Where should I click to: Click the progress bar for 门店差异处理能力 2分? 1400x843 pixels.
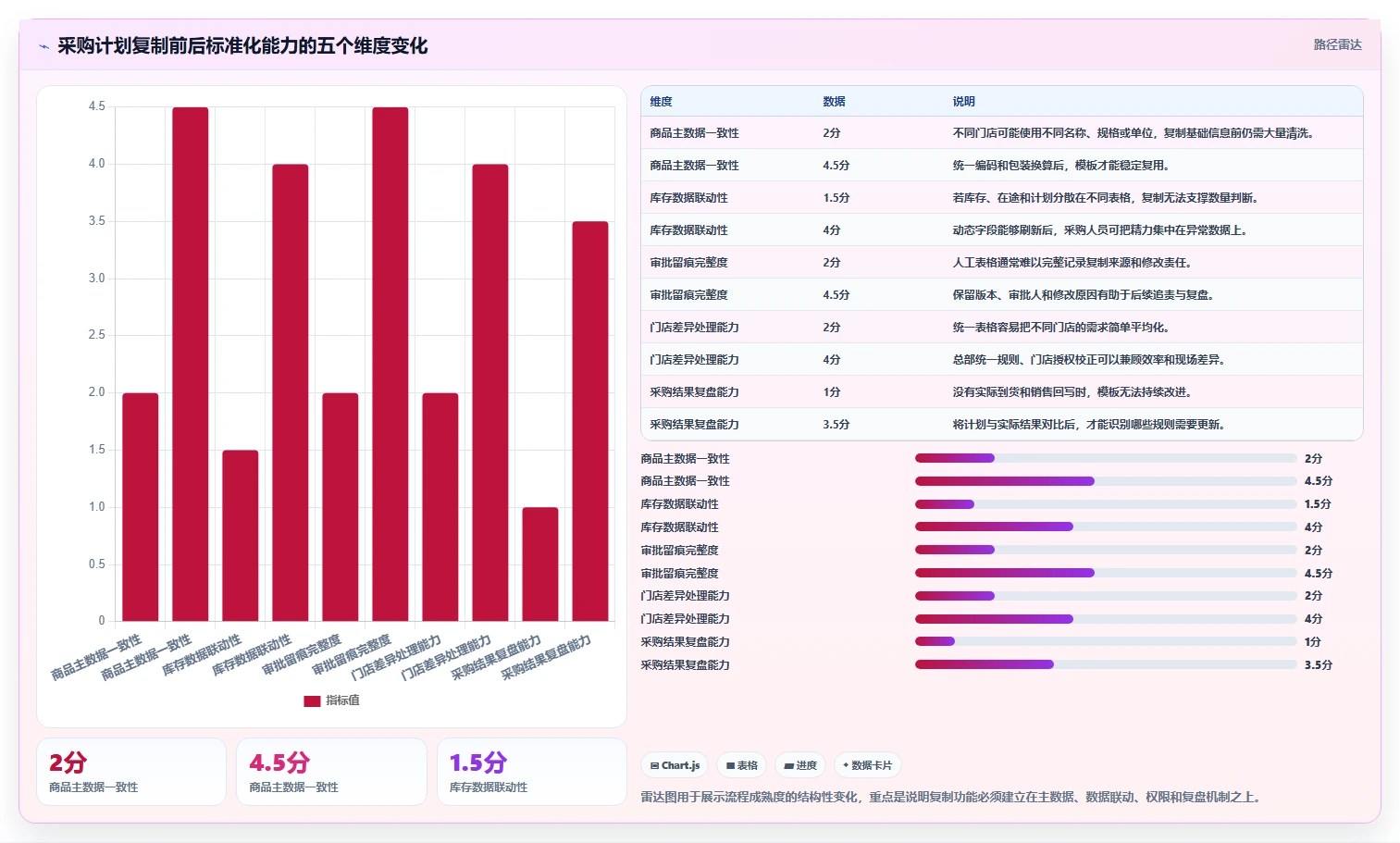[1106, 596]
